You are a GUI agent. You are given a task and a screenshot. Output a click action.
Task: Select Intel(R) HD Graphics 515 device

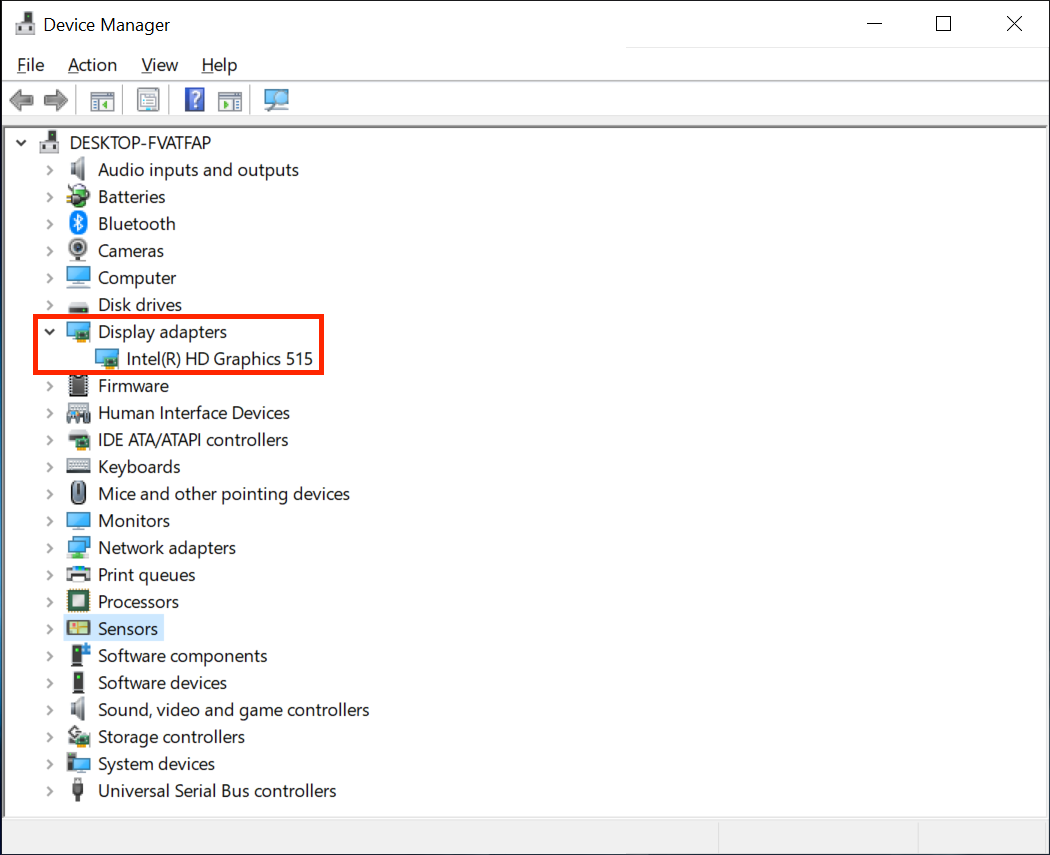(x=219, y=359)
